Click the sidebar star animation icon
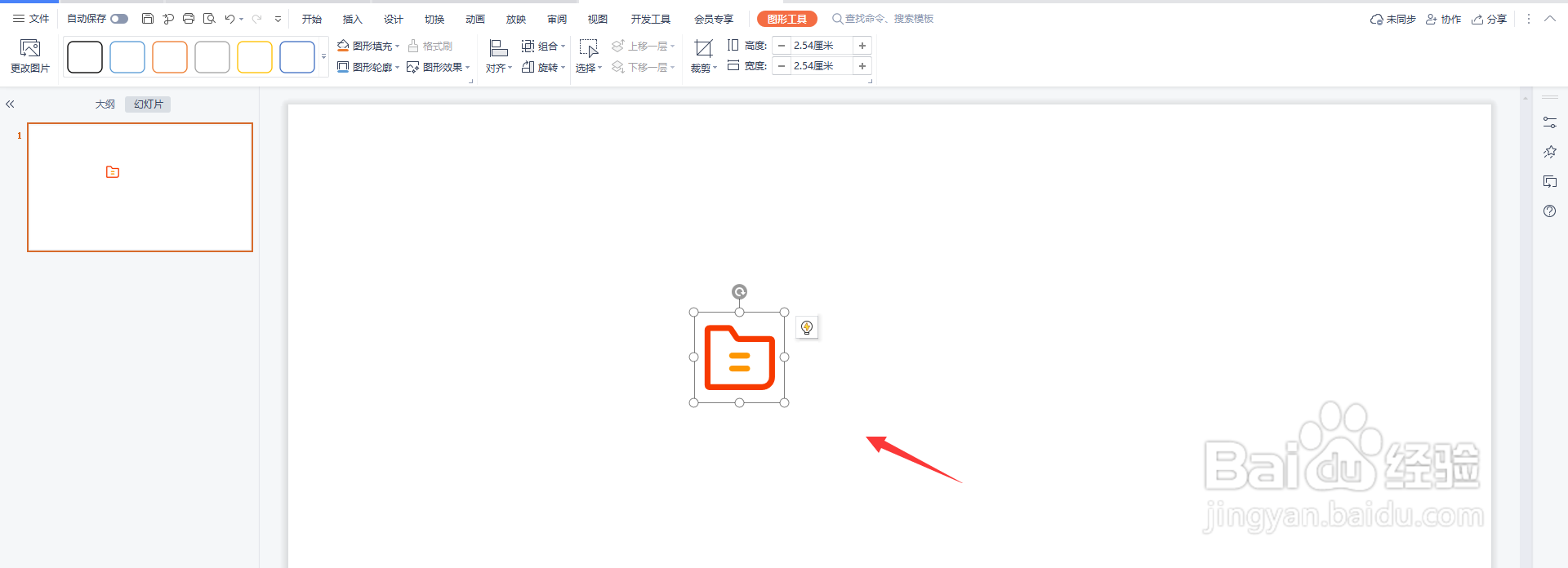1568x568 pixels. point(1550,152)
